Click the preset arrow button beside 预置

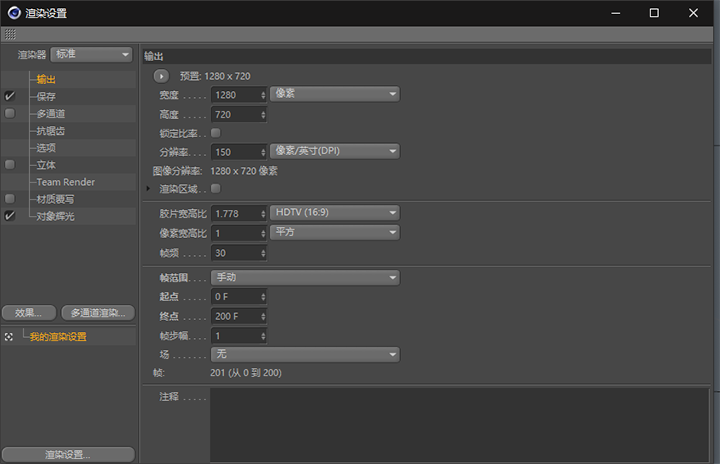coord(162,76)
